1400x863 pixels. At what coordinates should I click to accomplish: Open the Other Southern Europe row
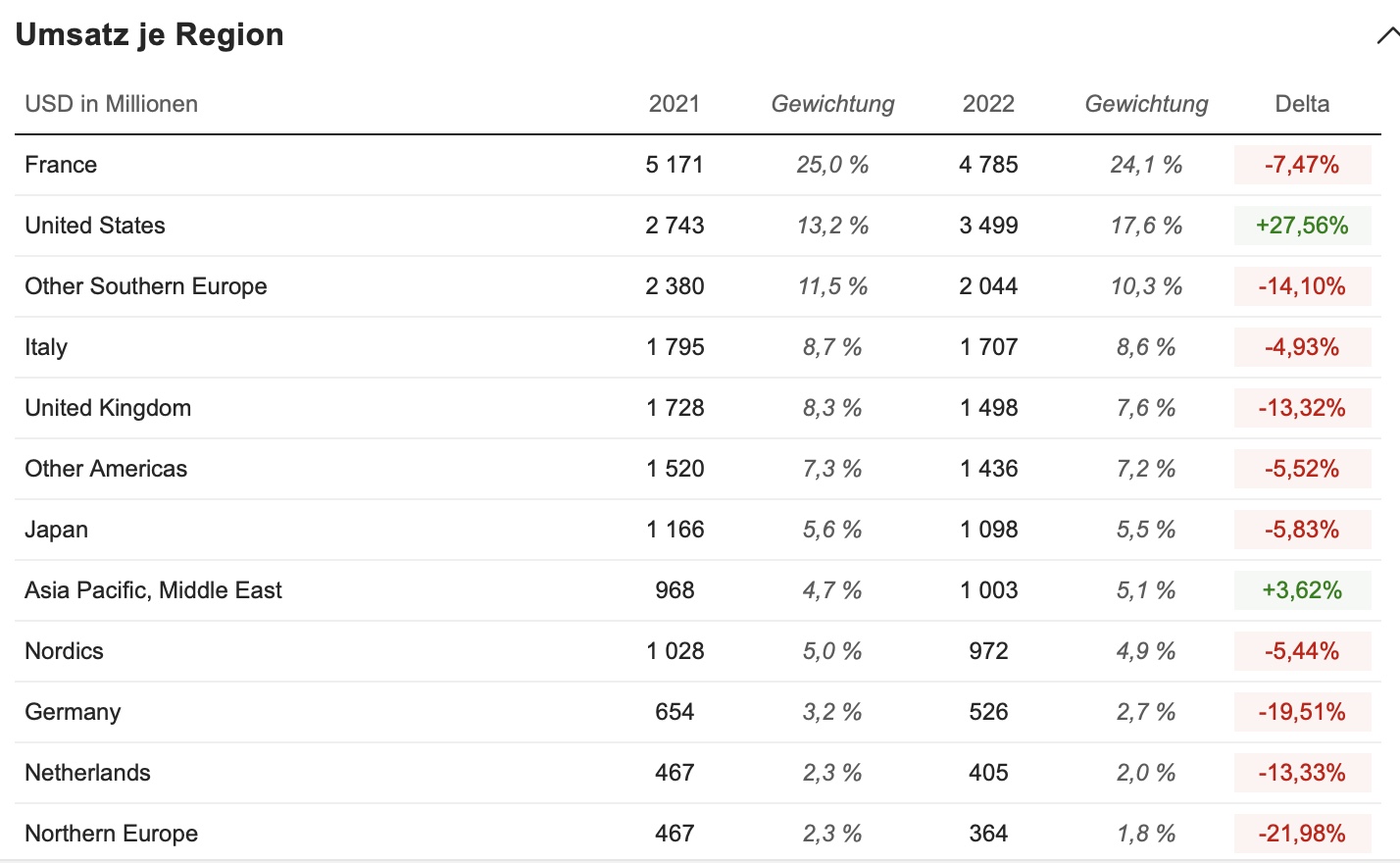pyautogui.click(x=146, y=286)
